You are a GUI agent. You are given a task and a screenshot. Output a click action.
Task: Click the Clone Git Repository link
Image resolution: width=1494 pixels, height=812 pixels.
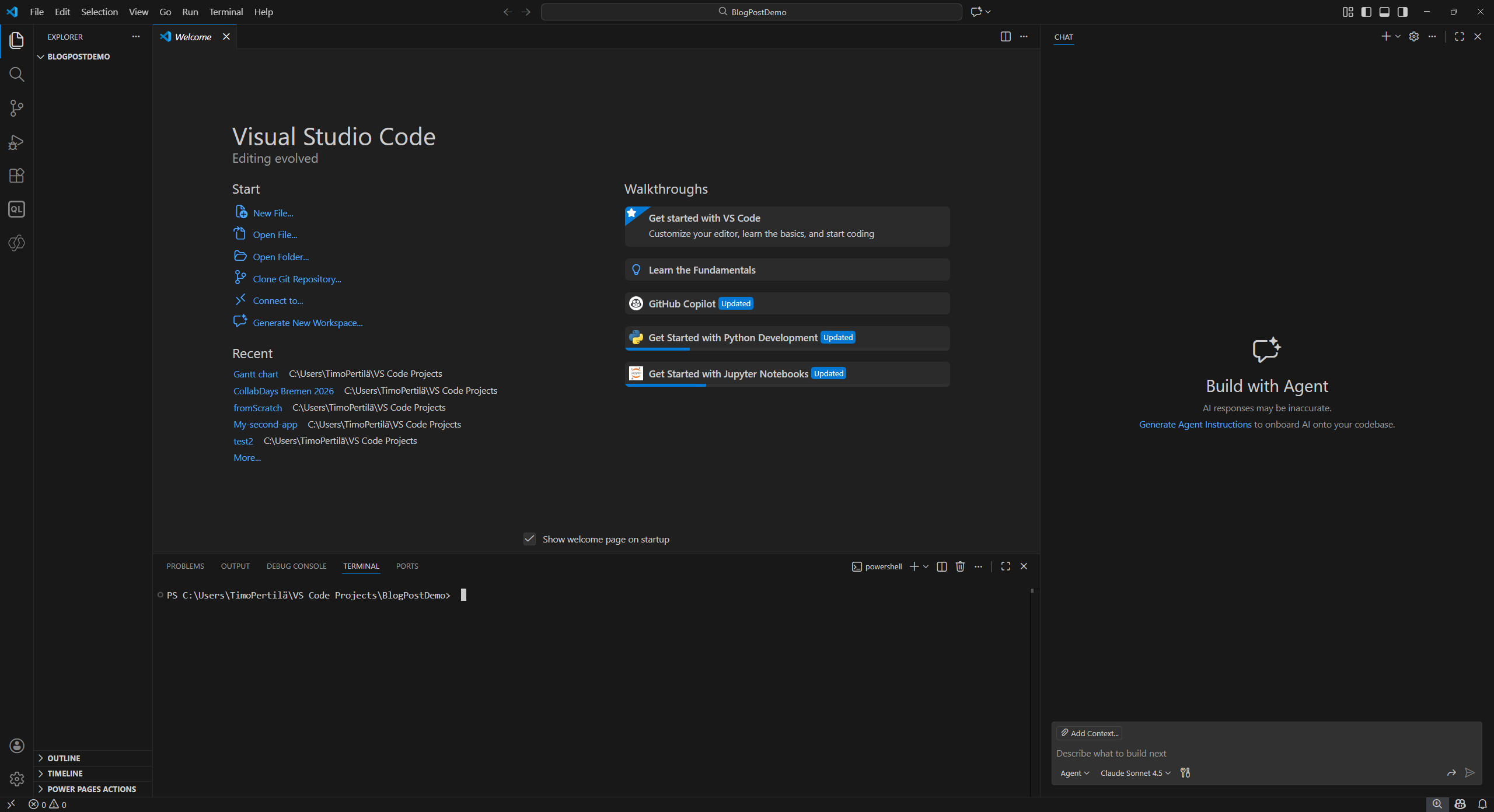296,279
